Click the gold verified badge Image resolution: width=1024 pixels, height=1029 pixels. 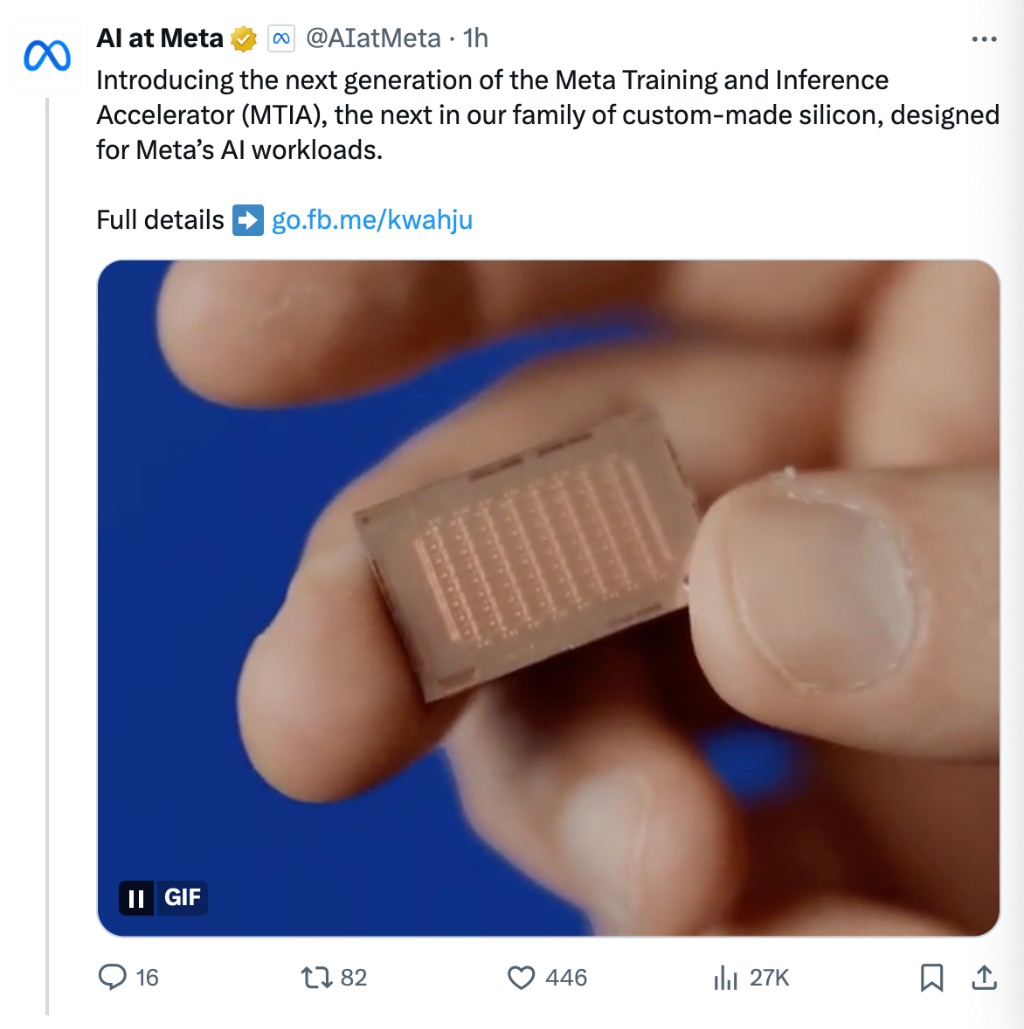pyautogui.click(x=243, y=39)
